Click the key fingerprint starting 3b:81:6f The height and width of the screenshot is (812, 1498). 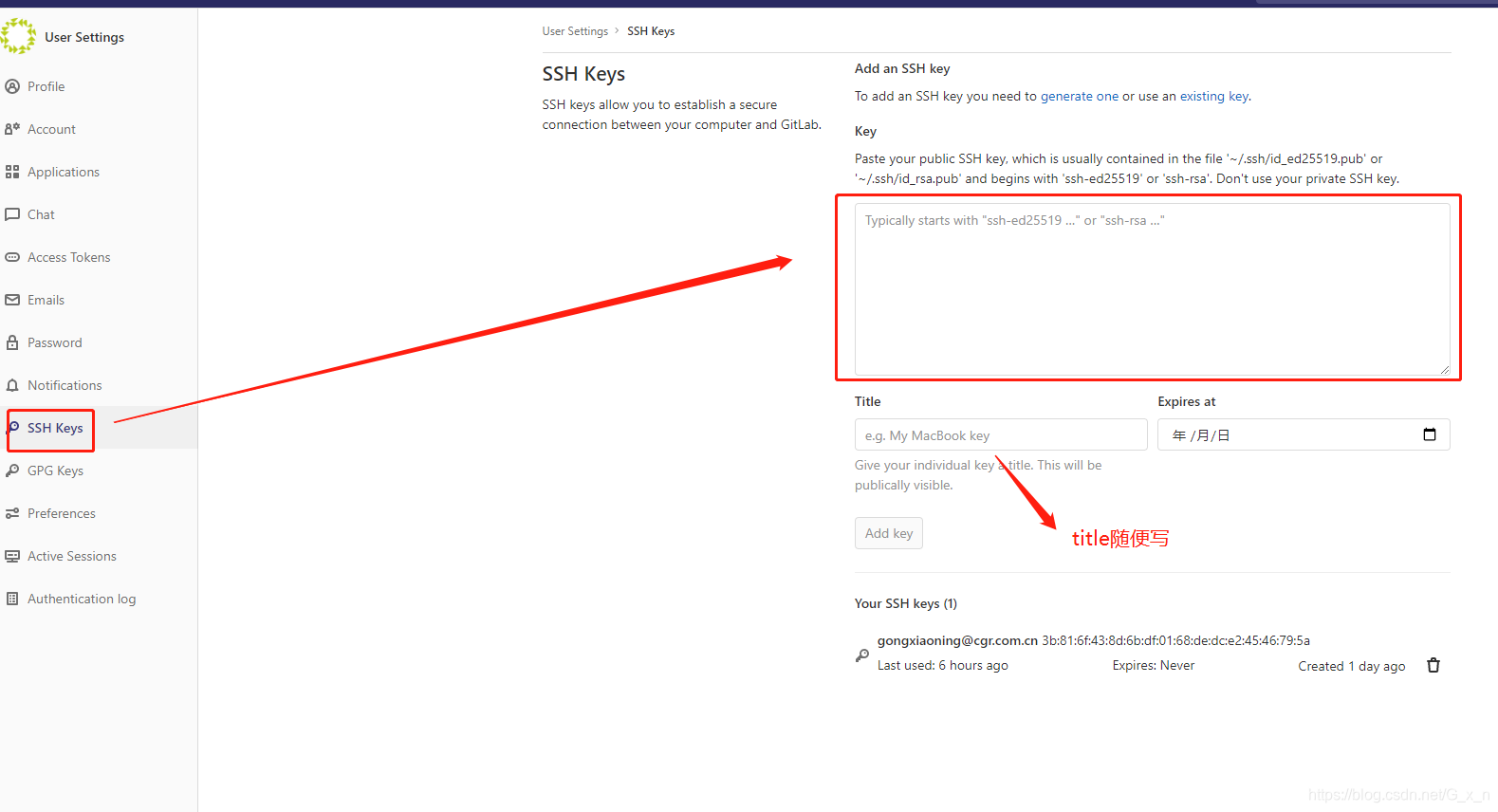(x=1175, y=640)
